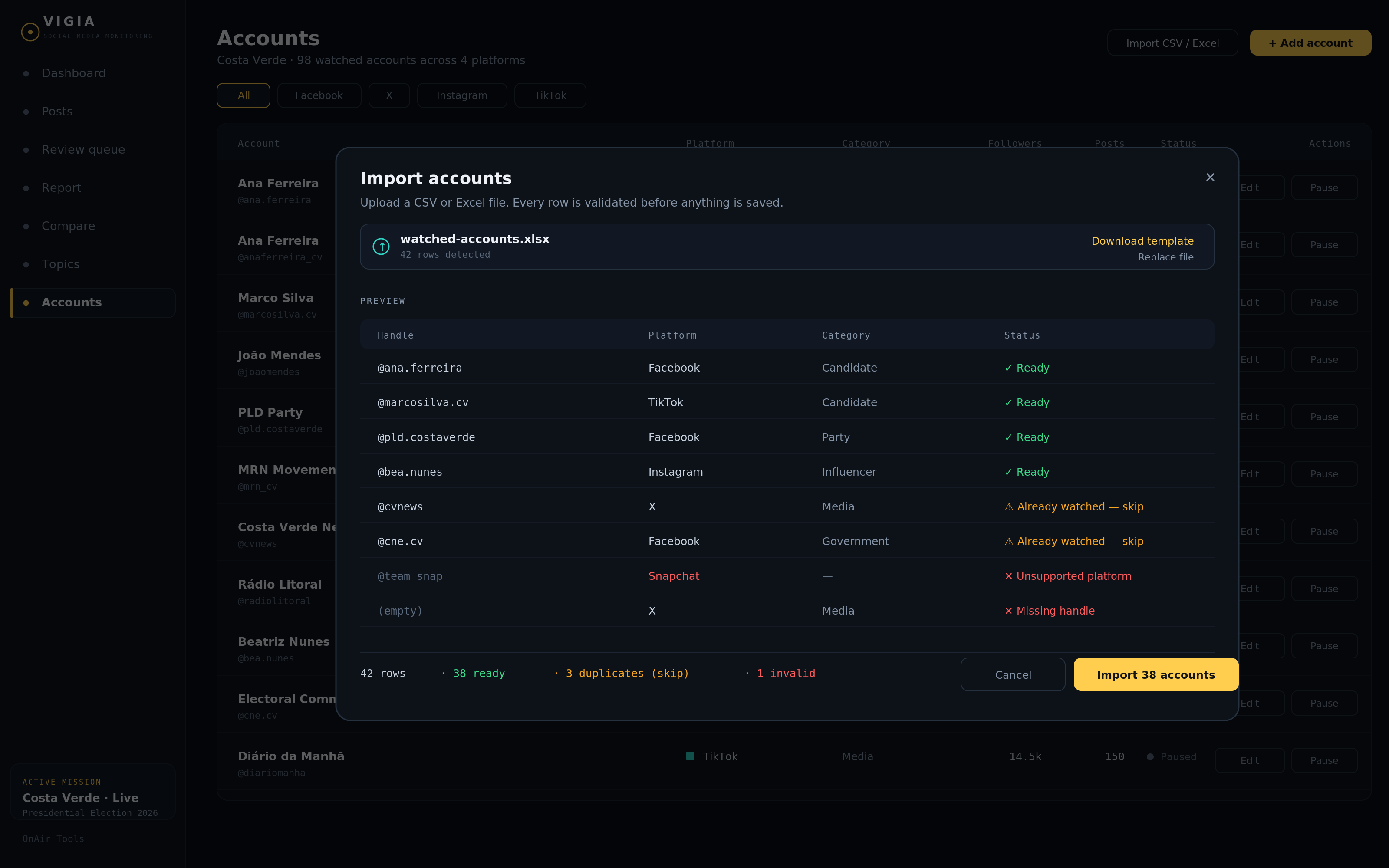Pause the João Mendes account row

point(1323,359)
